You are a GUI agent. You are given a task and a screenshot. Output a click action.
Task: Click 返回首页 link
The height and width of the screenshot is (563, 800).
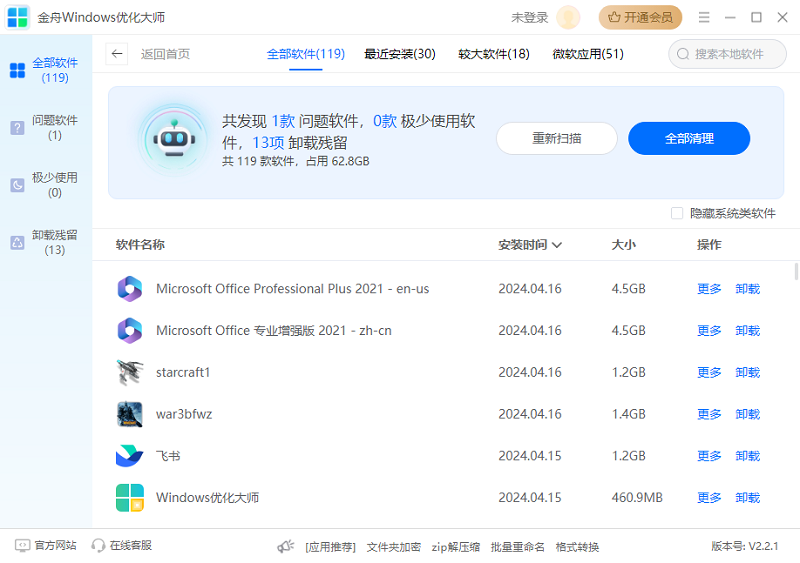pos(165,54)
